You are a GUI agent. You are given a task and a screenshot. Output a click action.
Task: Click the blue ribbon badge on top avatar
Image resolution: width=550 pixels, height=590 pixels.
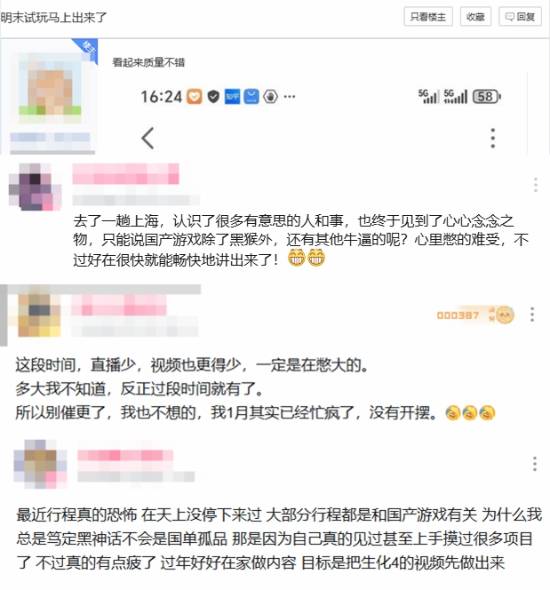(x=87, y=49)
